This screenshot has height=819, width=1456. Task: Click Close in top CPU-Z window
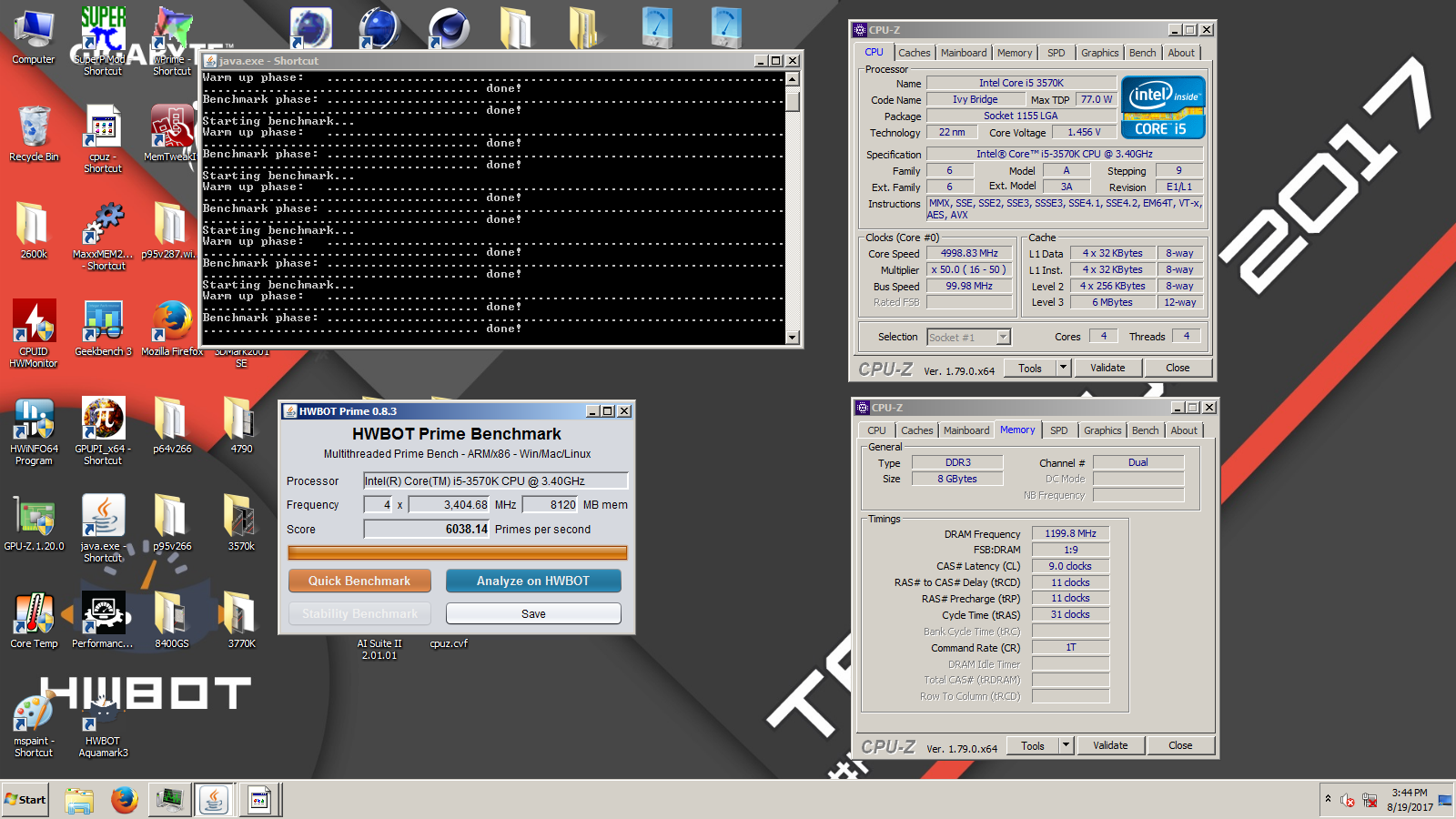pyautogui.click(x=1178, y=368)
